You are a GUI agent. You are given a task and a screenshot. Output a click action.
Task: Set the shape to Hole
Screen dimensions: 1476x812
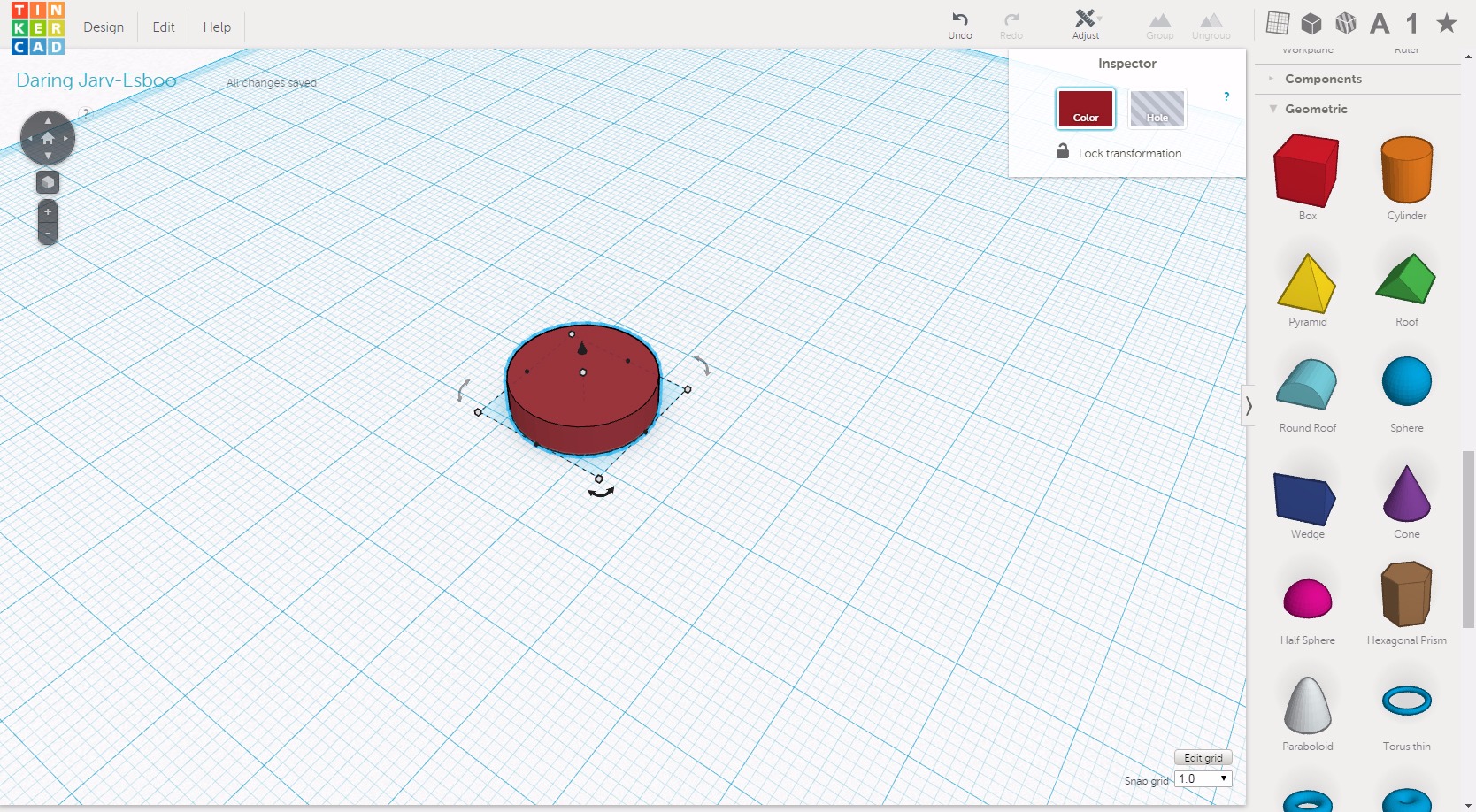click(x=1157, y=109)
